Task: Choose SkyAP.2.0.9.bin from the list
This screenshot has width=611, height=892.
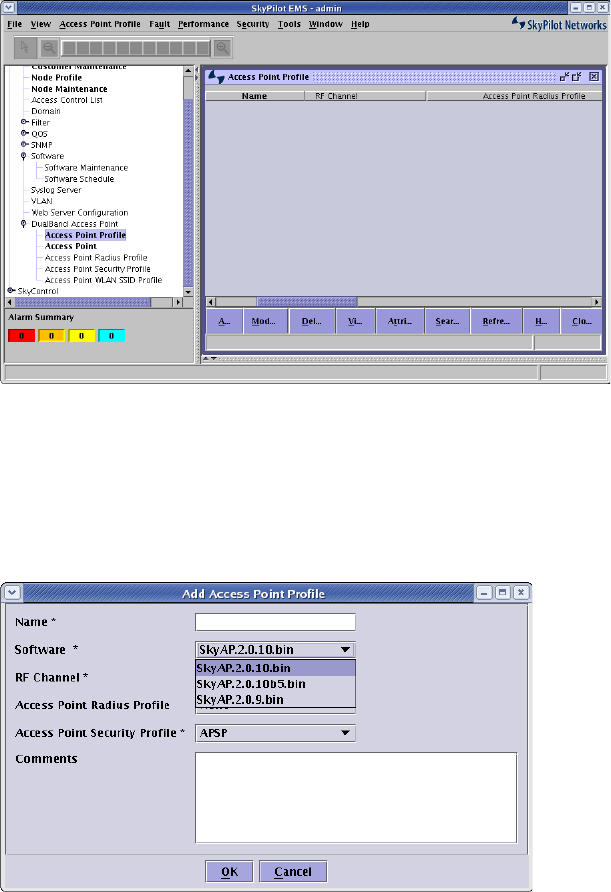Action: tap(275, 699)
